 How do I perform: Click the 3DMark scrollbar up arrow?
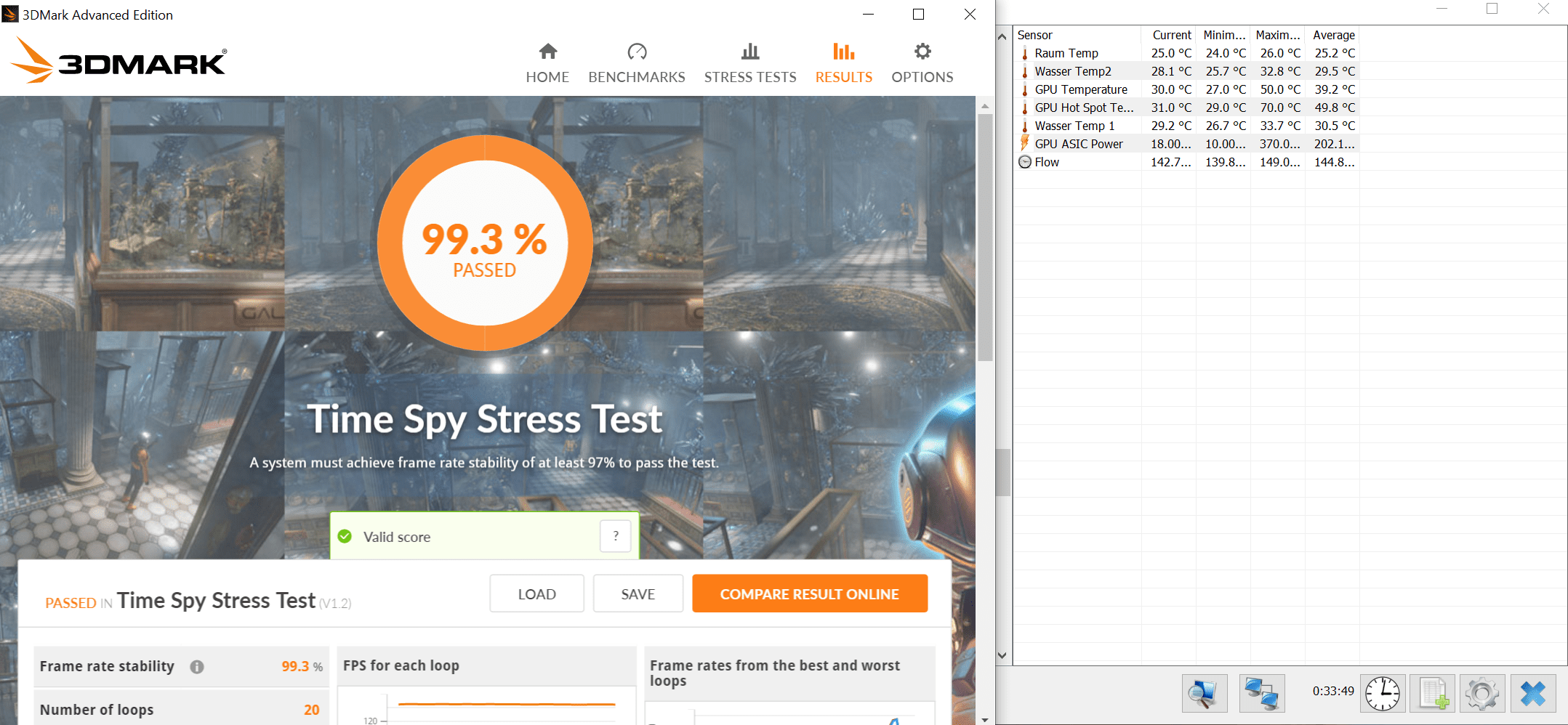coord(985,105)
